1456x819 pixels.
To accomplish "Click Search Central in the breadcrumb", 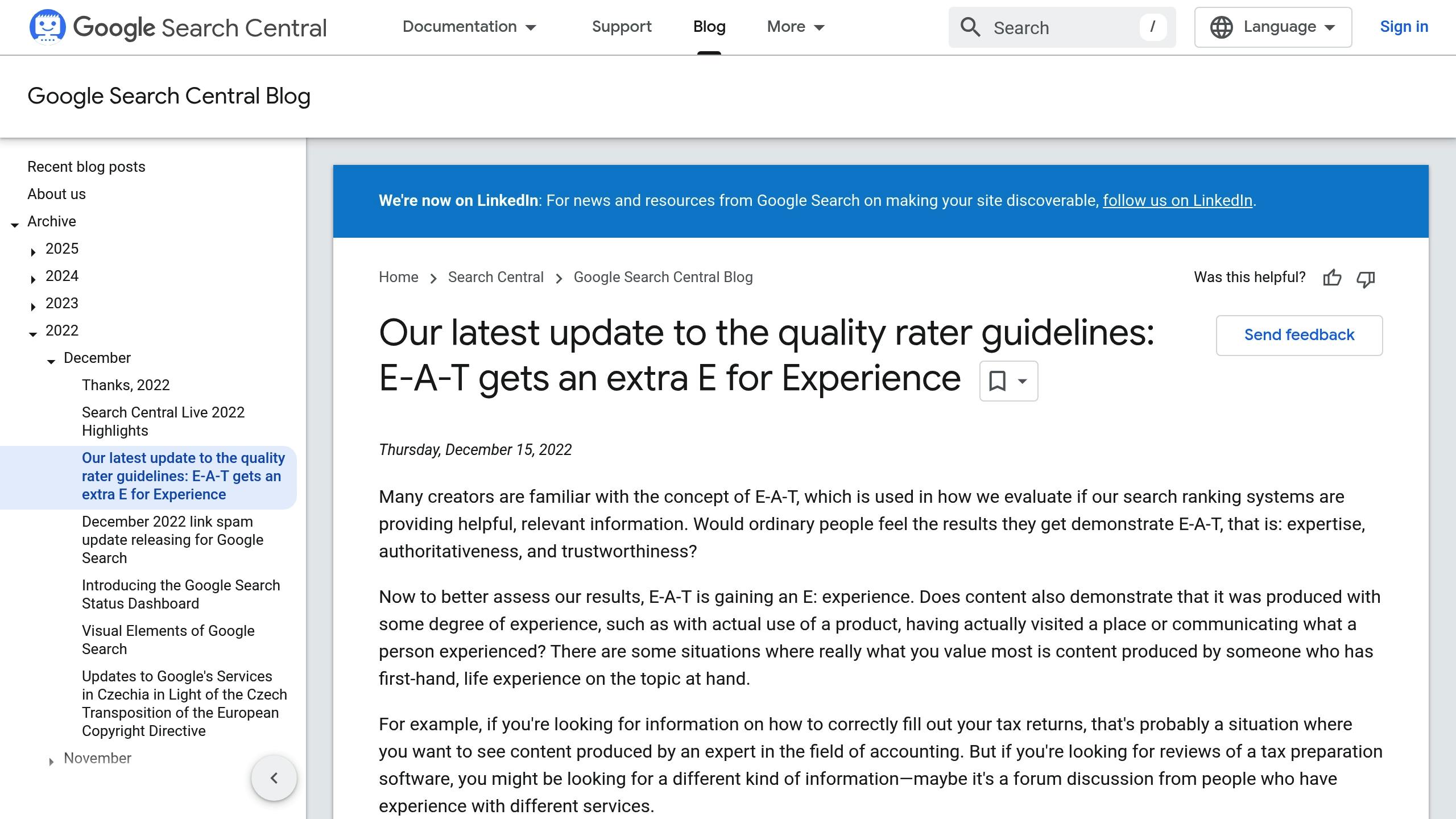I will [495, 277].
